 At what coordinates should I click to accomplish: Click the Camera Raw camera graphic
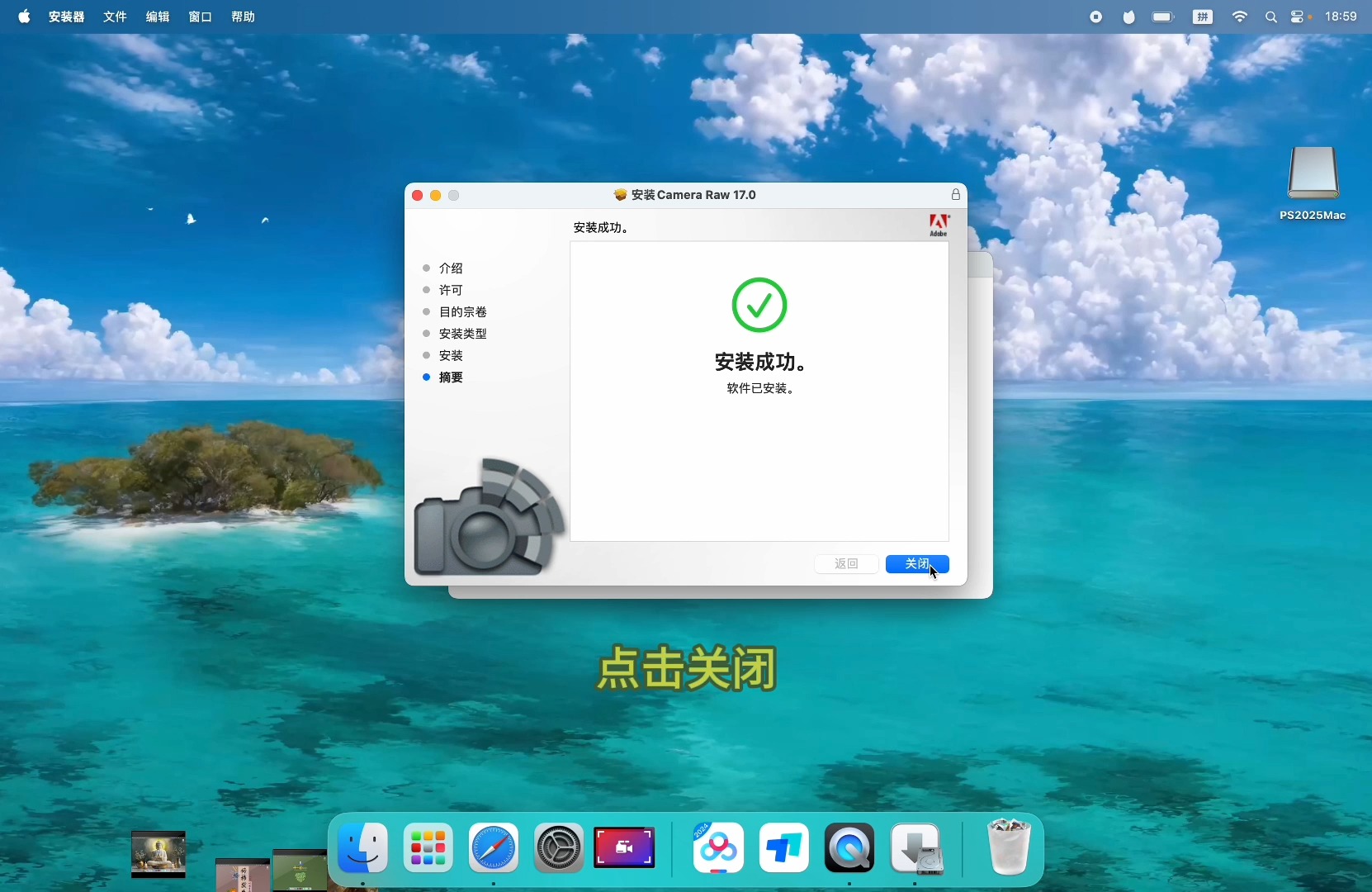tap(490, 516)
